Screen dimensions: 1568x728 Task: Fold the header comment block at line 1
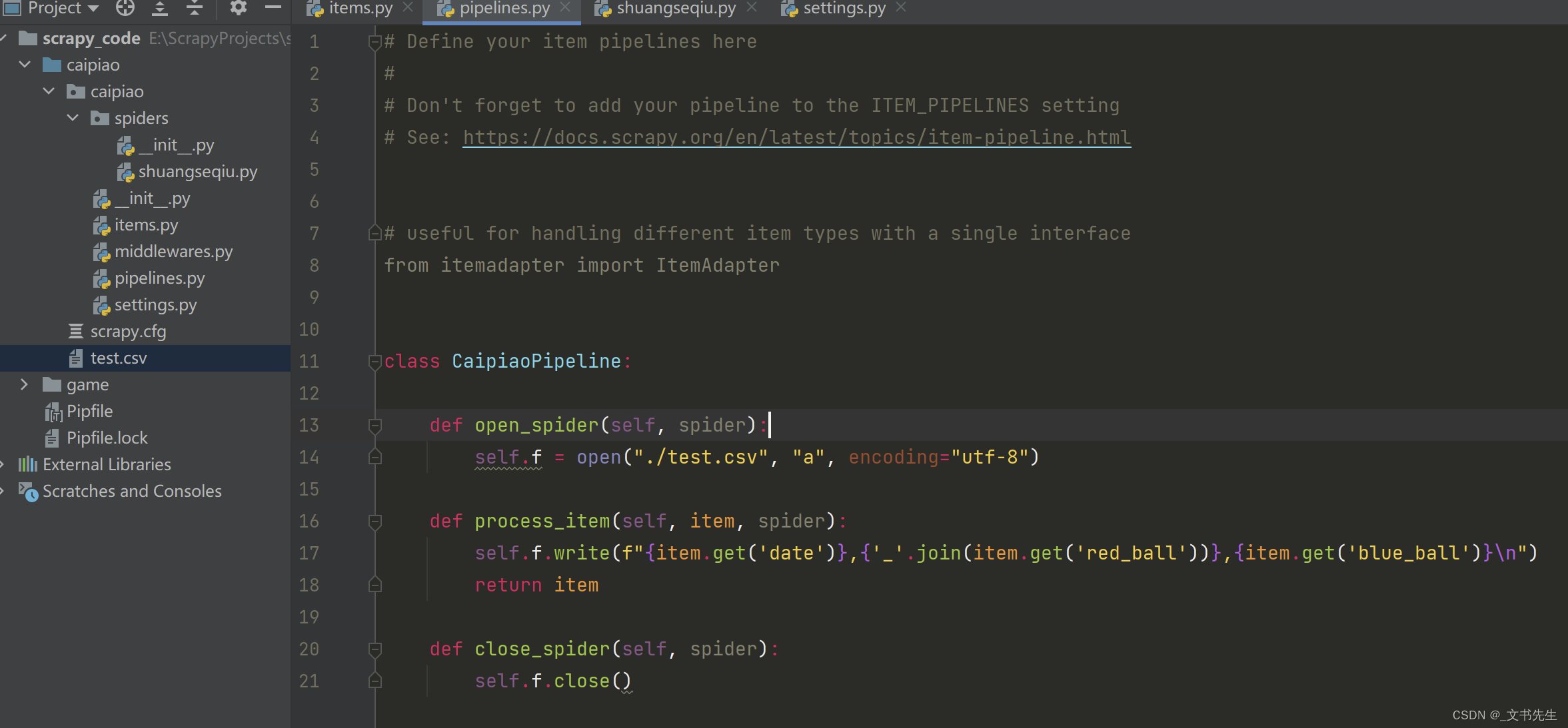coord(375,43)
